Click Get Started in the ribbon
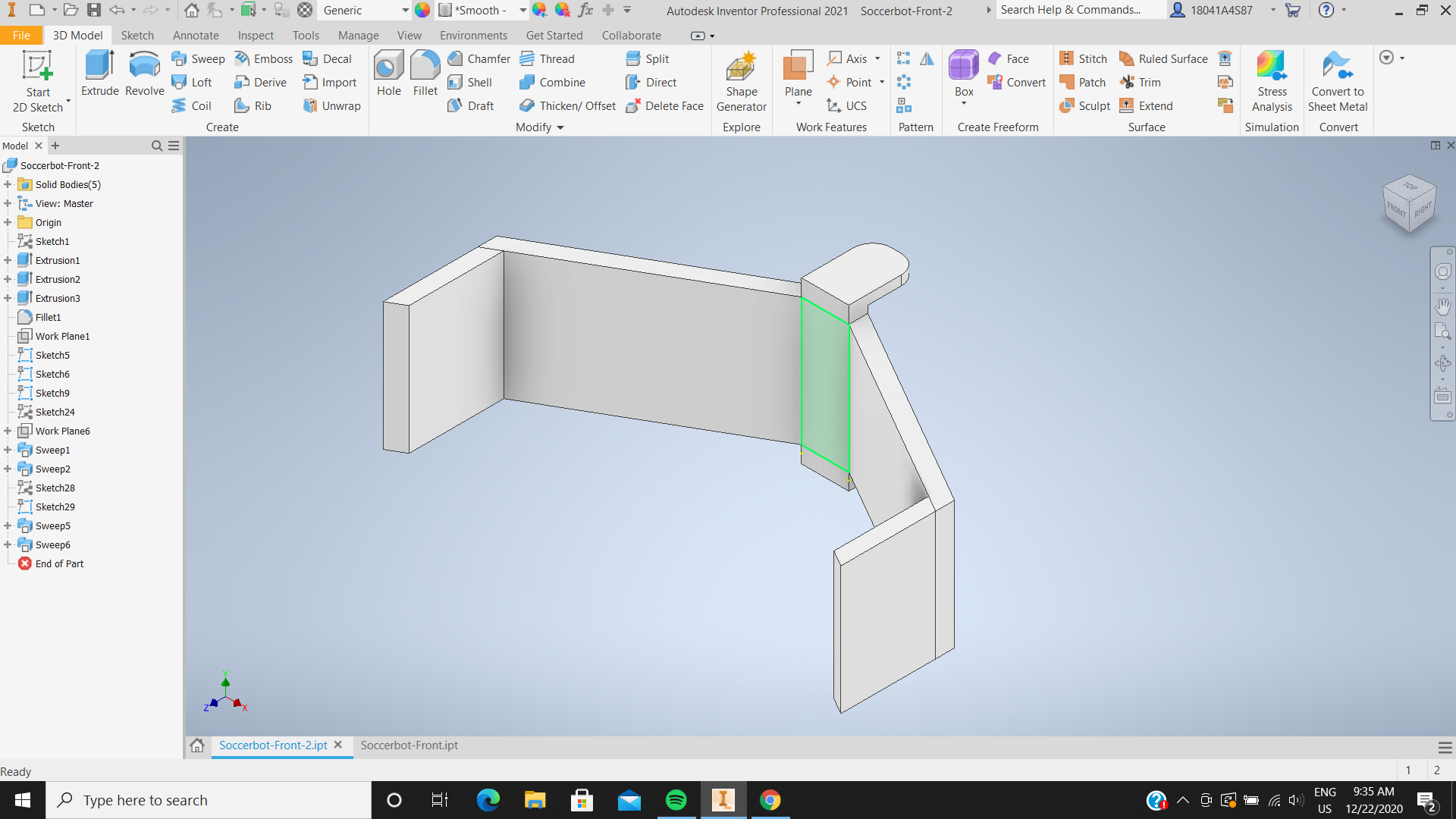Image resolution: width=1456 pixels, height=819 pixels. point(554,35)
